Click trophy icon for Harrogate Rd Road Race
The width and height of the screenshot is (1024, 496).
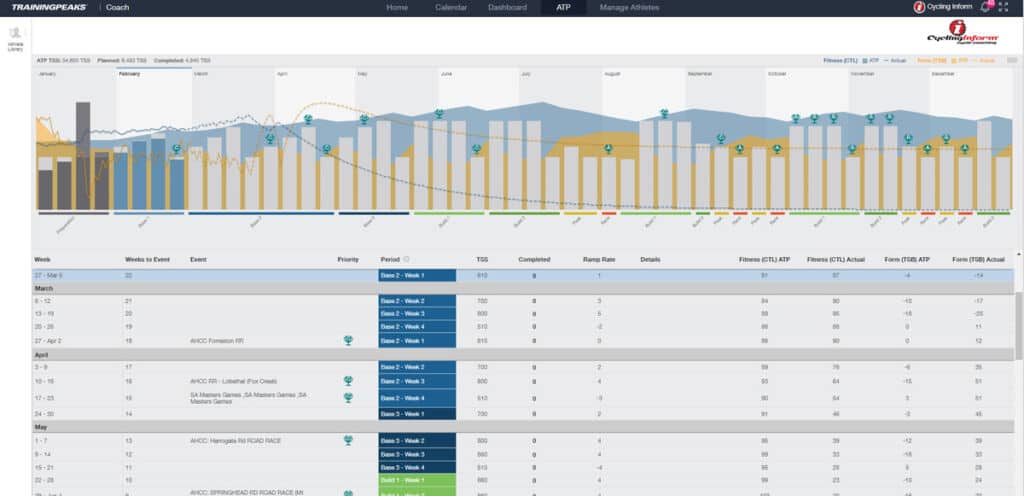pos(347,439)
